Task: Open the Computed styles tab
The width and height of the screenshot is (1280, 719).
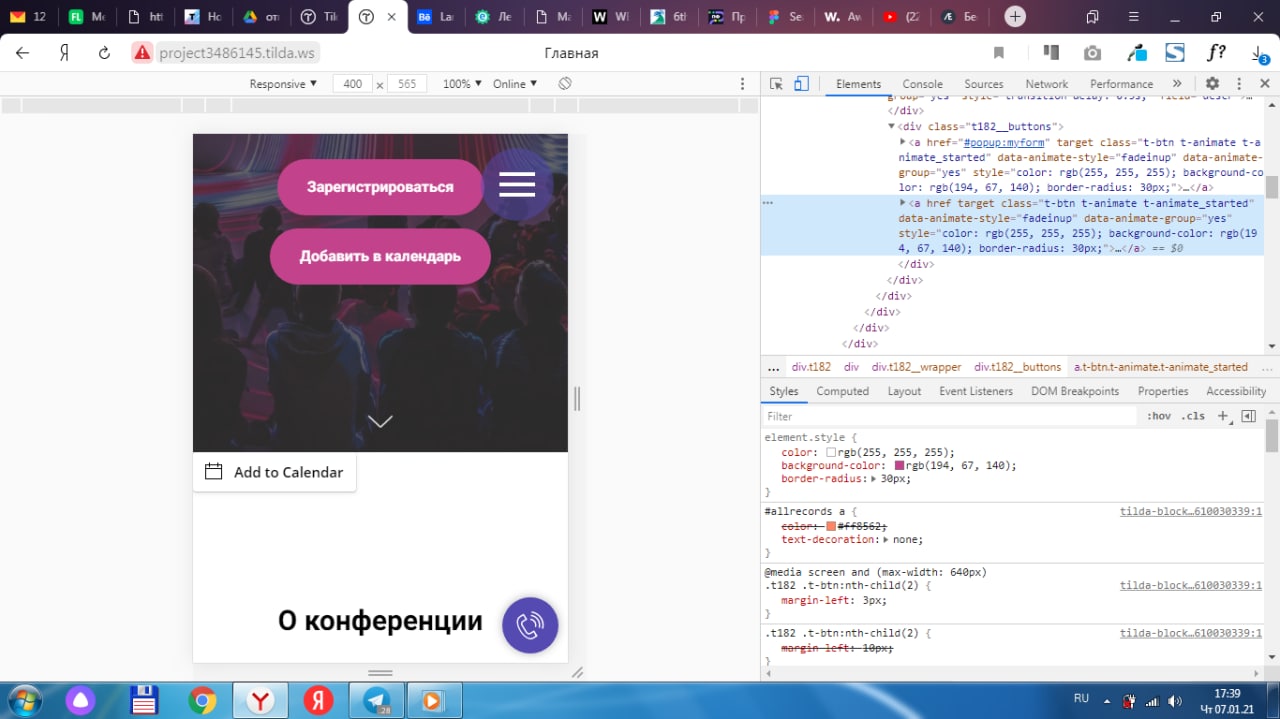Action: point(842,391)
